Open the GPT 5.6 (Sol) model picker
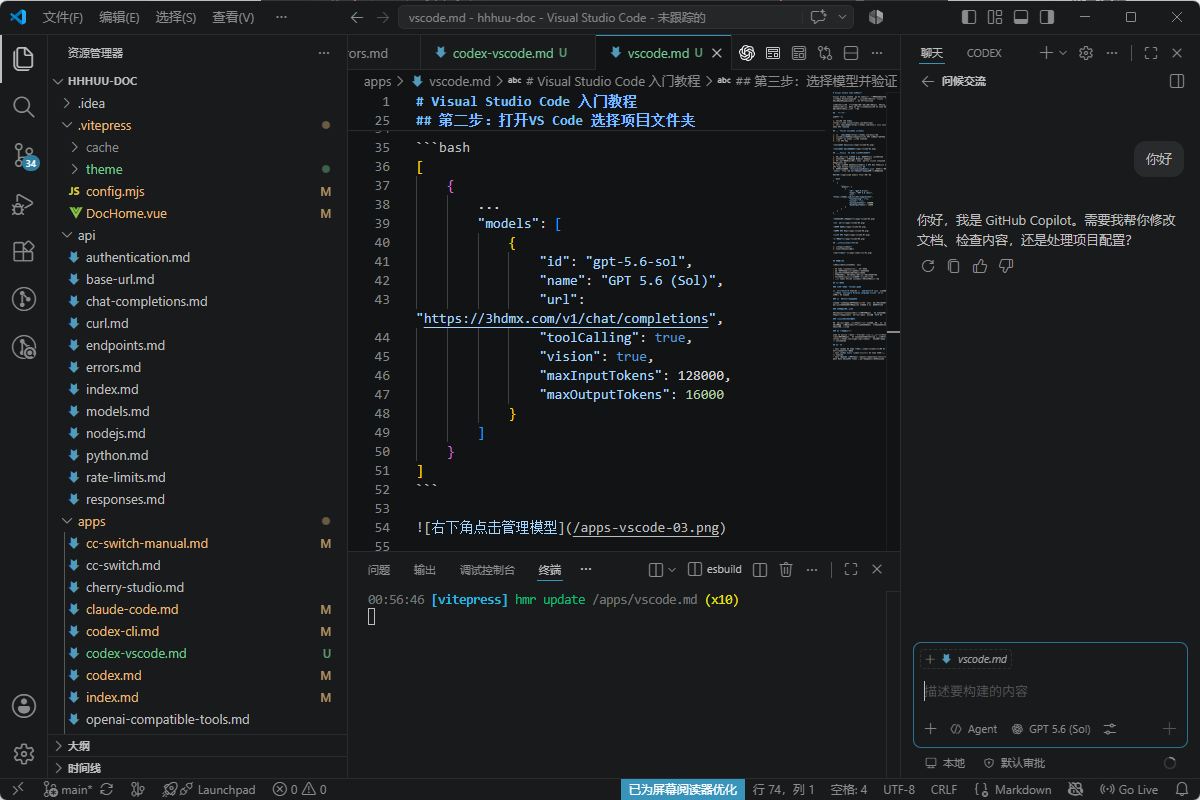This screenshot has height=800, width=1200. point(1051,729)
